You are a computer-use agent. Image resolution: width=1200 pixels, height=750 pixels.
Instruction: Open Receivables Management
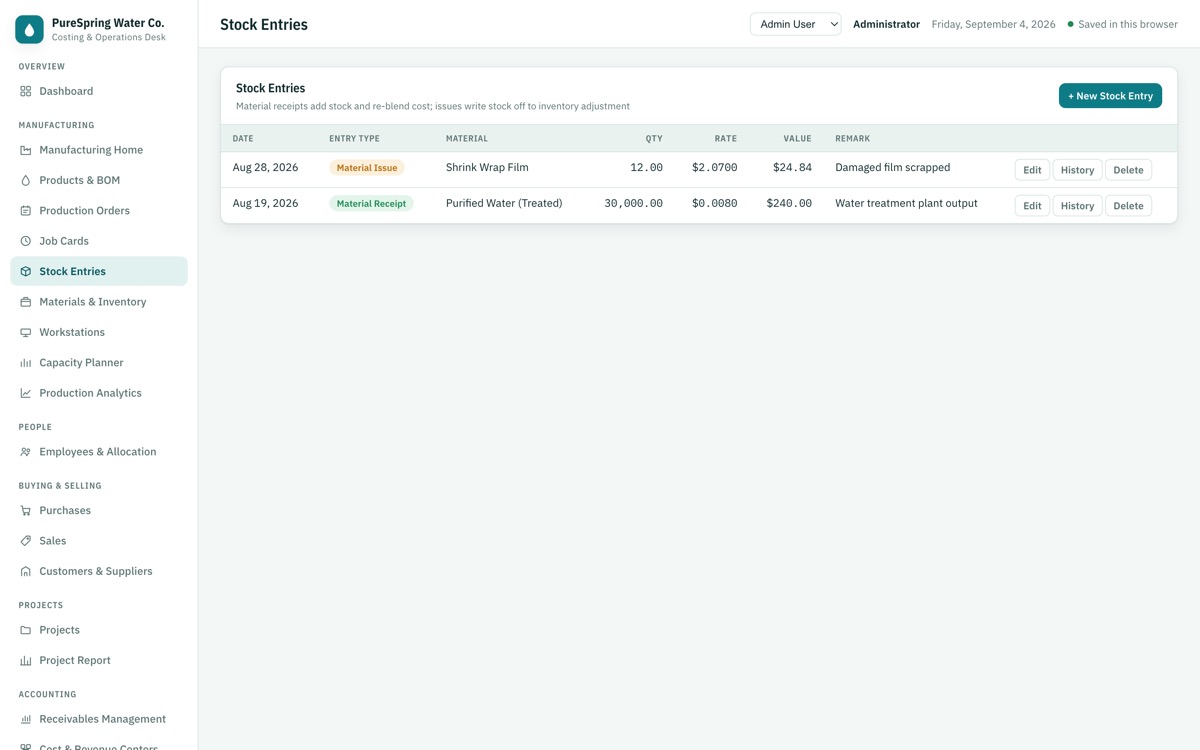99,719
